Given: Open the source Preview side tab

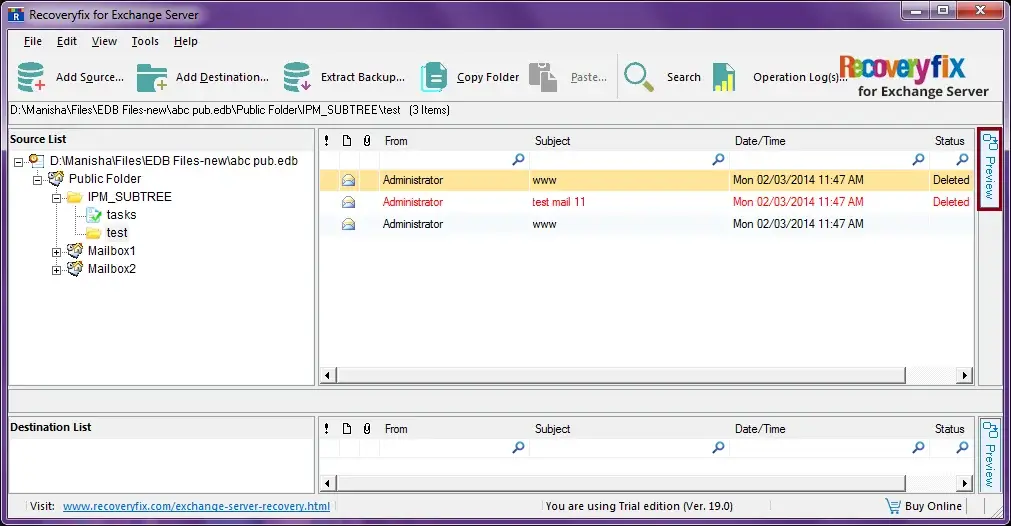Looking at the screenshot, I should pyautogui.click(x=989, y=168).
